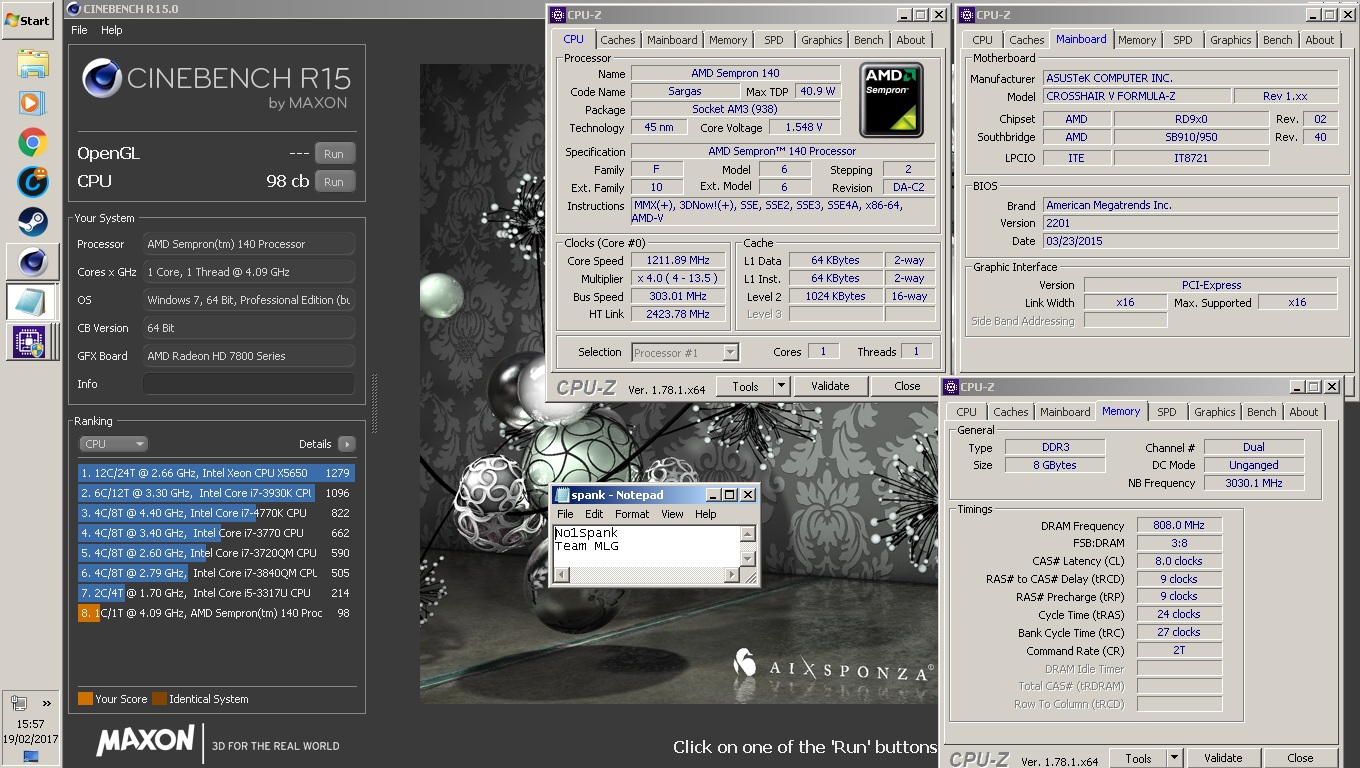Switch to Notepad via its taskbar icon
The width and height of the screenshot is (1360, 768).
click(x=32, y=302)
